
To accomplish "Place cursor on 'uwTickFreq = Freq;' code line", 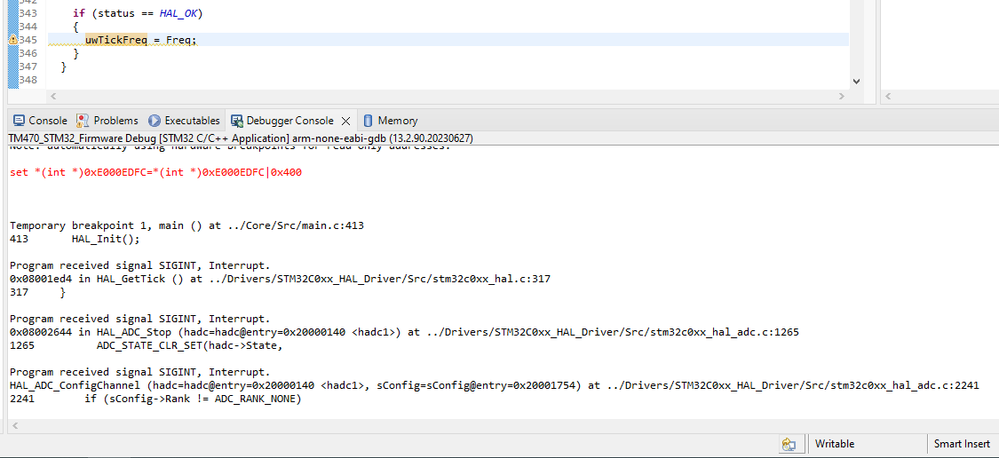I will [x=141, y=39].
